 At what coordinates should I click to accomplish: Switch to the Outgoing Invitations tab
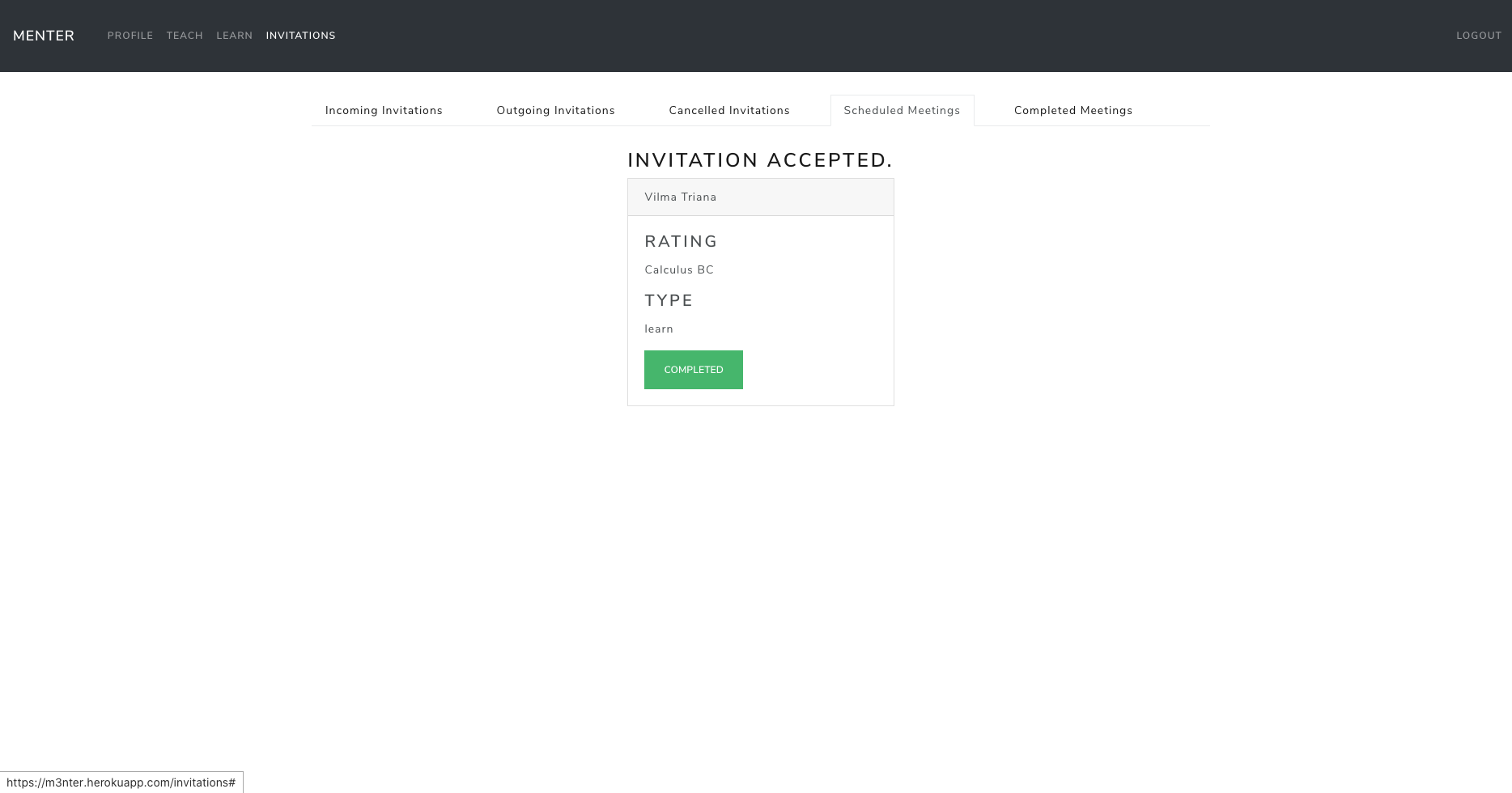tap(556, 110)
